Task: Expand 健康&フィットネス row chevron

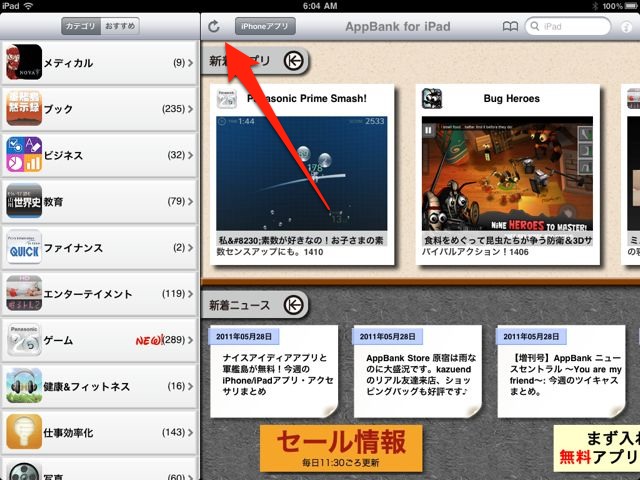Action: click(x=191, y=386)
